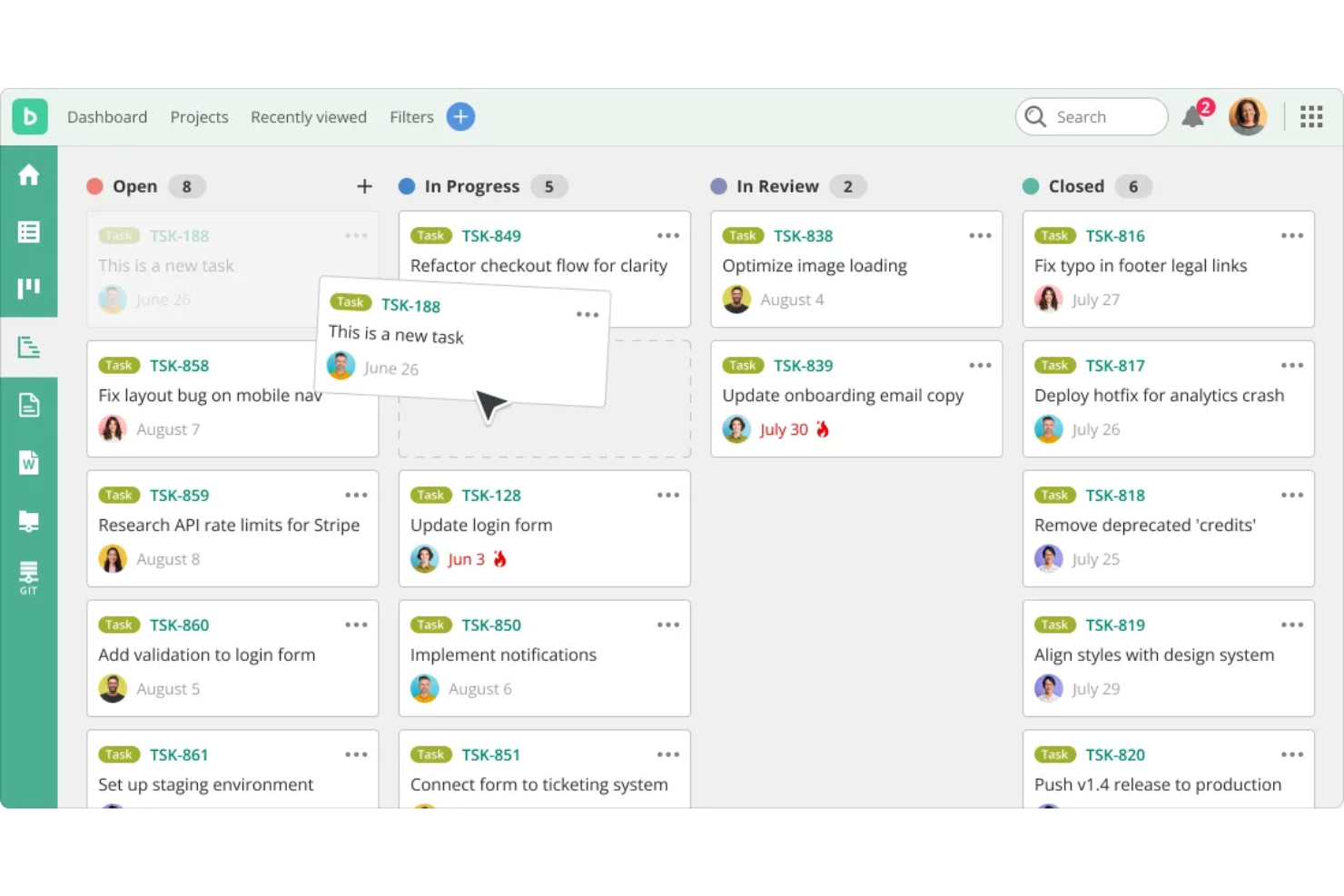Add a new task in the Open column
Image resolution: width=1344 pixels, height=896 pixels.
[364, 186]
